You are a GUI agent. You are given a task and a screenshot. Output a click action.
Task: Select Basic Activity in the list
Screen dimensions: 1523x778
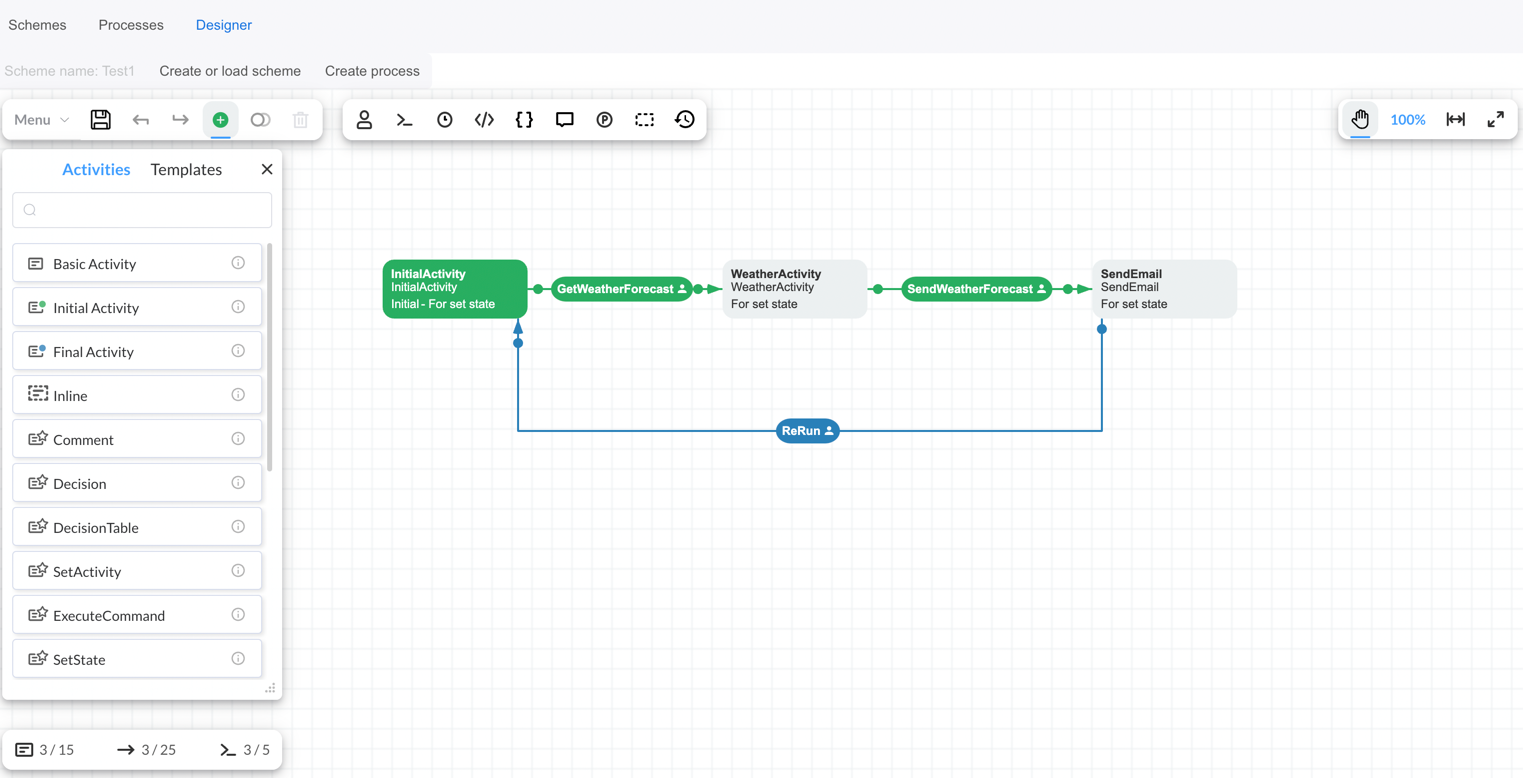137,264
